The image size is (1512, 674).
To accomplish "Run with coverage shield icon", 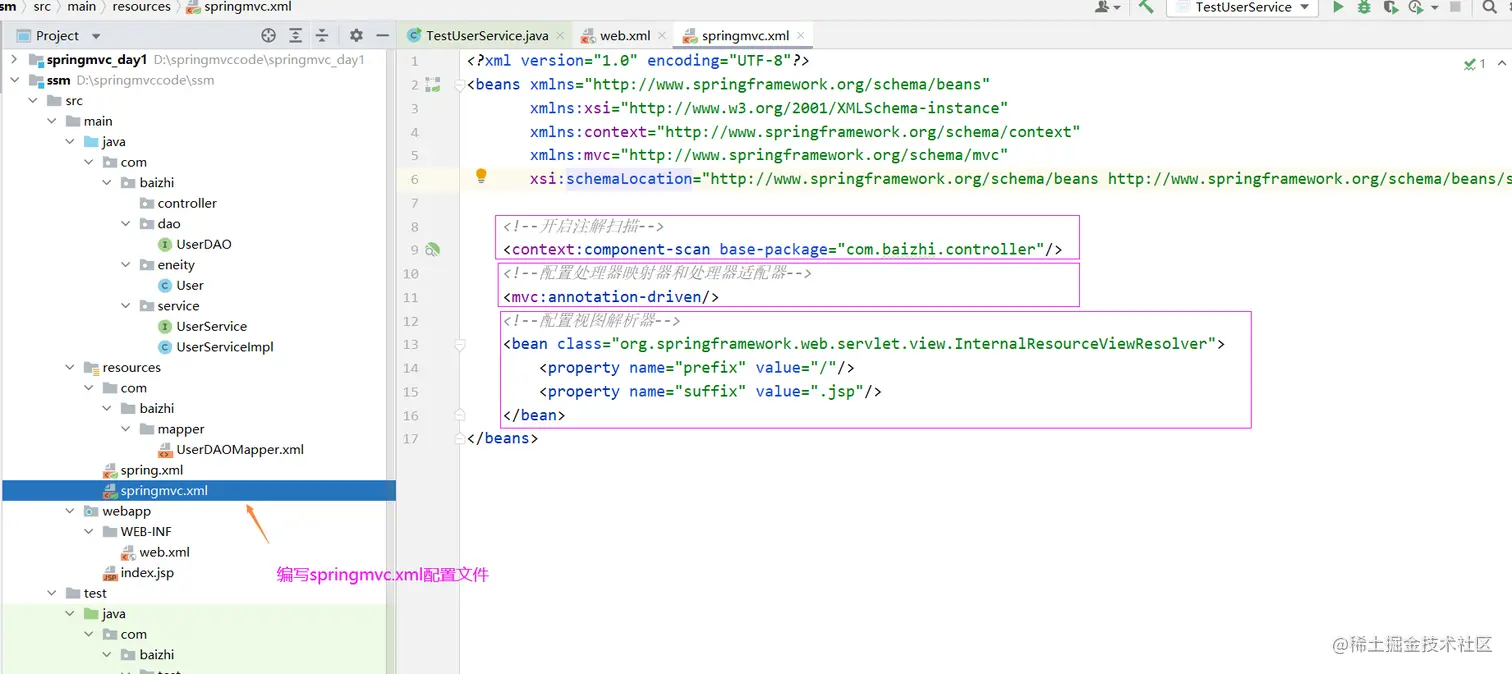I will 1390,7.
